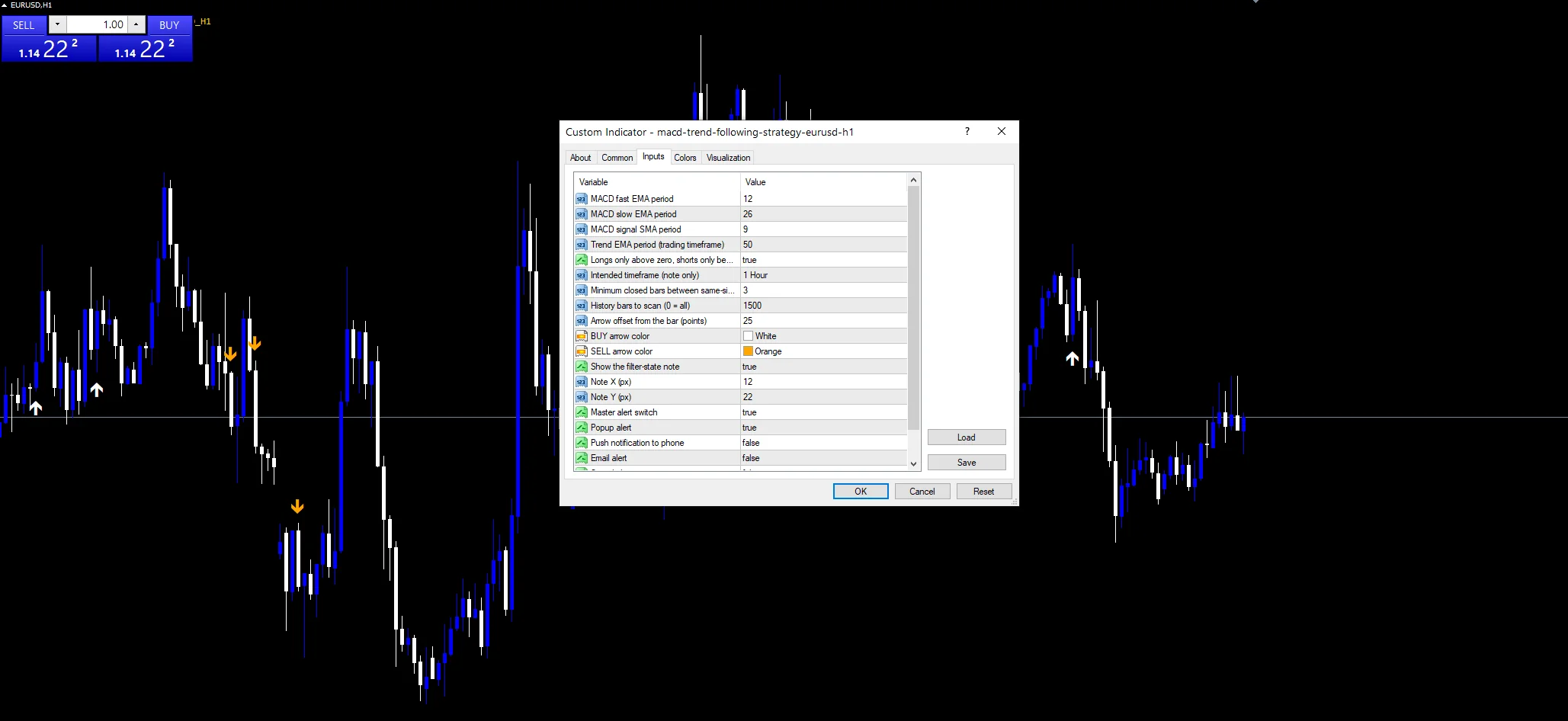Click the Show the filter-state note row icon
The width and height of the screenshot is (1568, 721).
tap(582, 367)
